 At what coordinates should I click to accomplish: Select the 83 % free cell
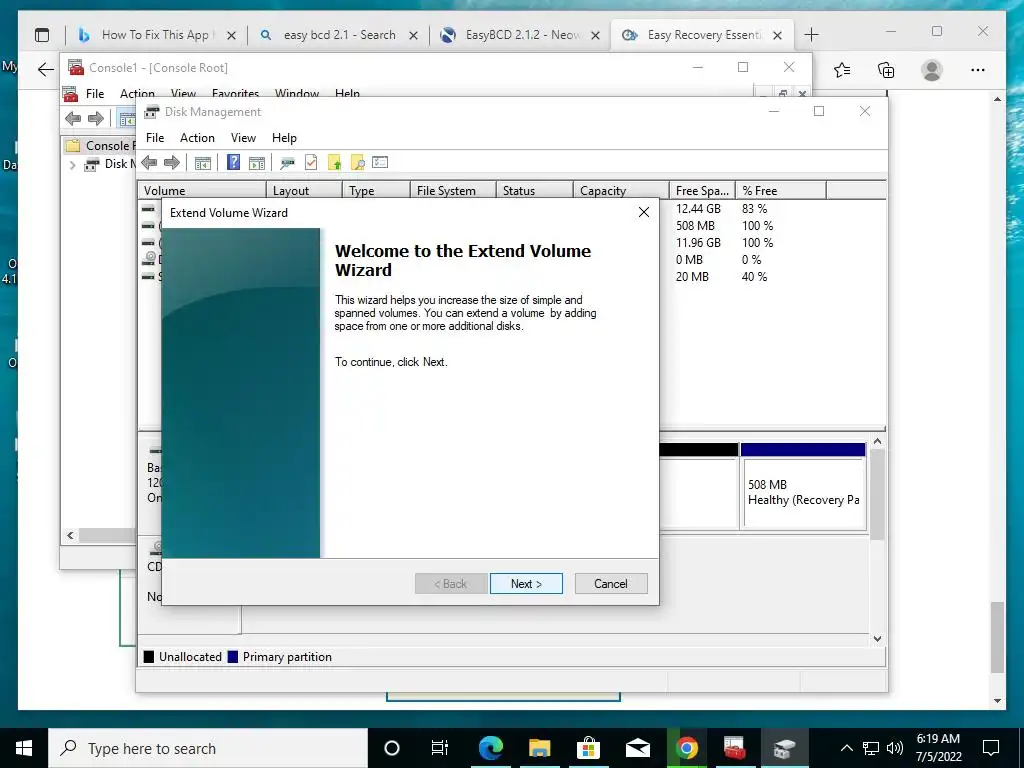point(754,209)
